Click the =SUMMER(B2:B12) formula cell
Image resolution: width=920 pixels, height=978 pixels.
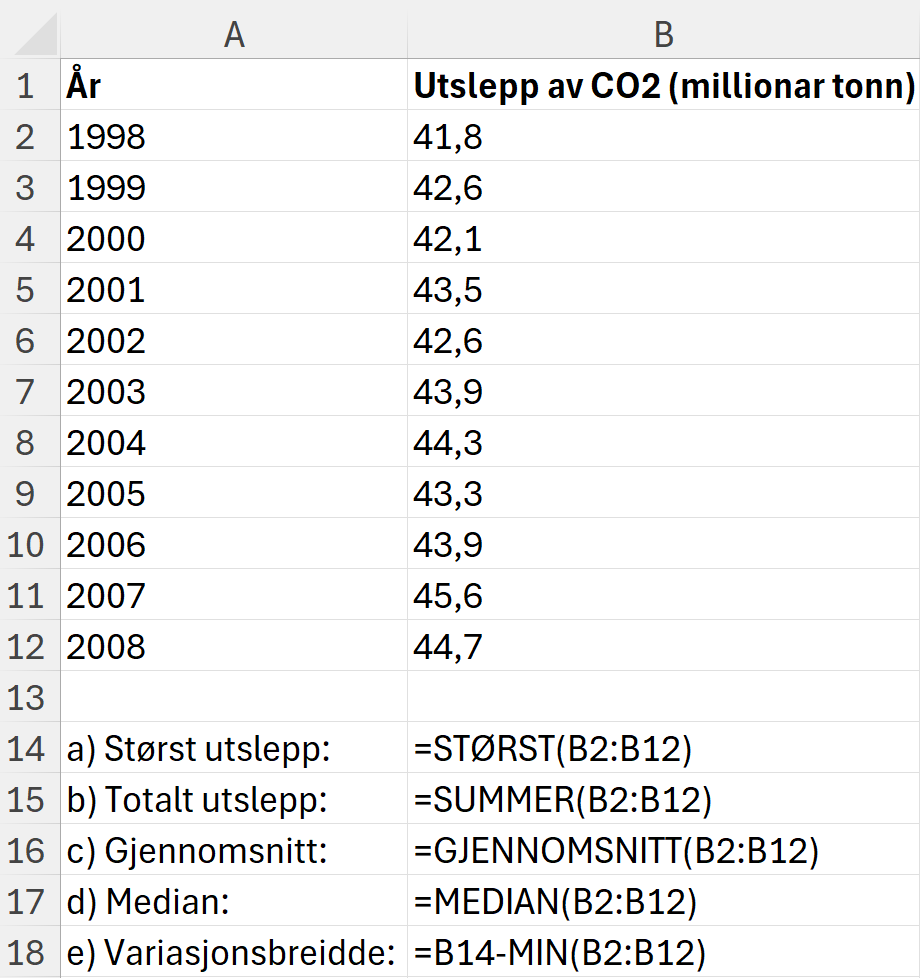(663, 800)
